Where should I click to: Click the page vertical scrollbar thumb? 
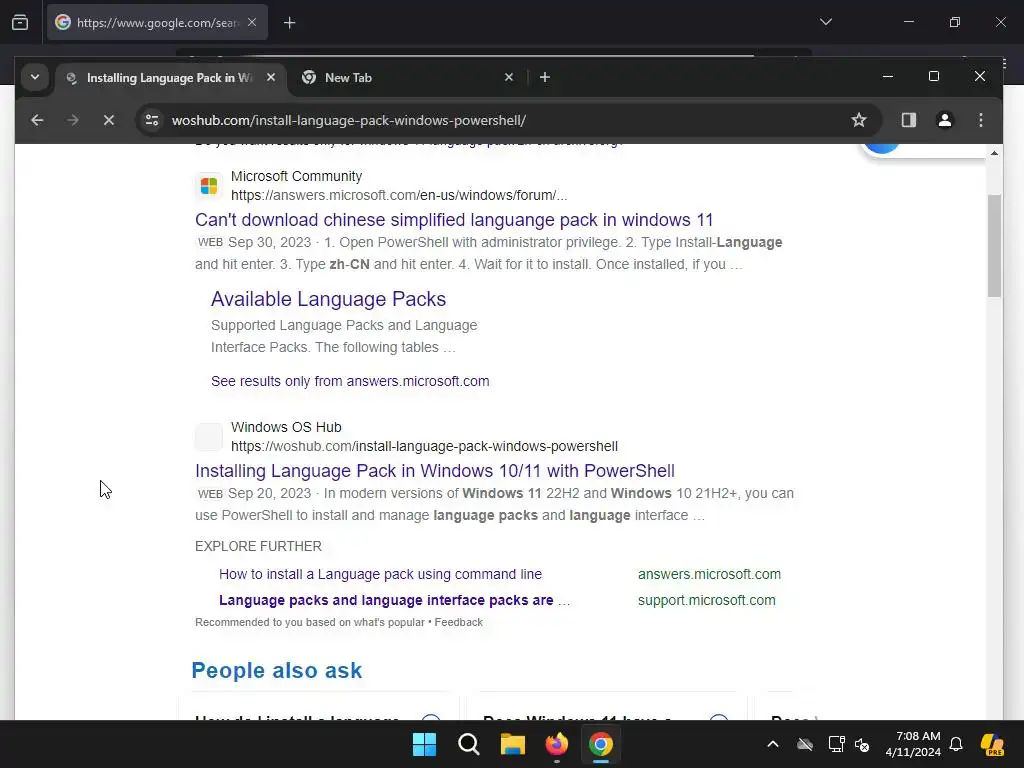(994, 246)
